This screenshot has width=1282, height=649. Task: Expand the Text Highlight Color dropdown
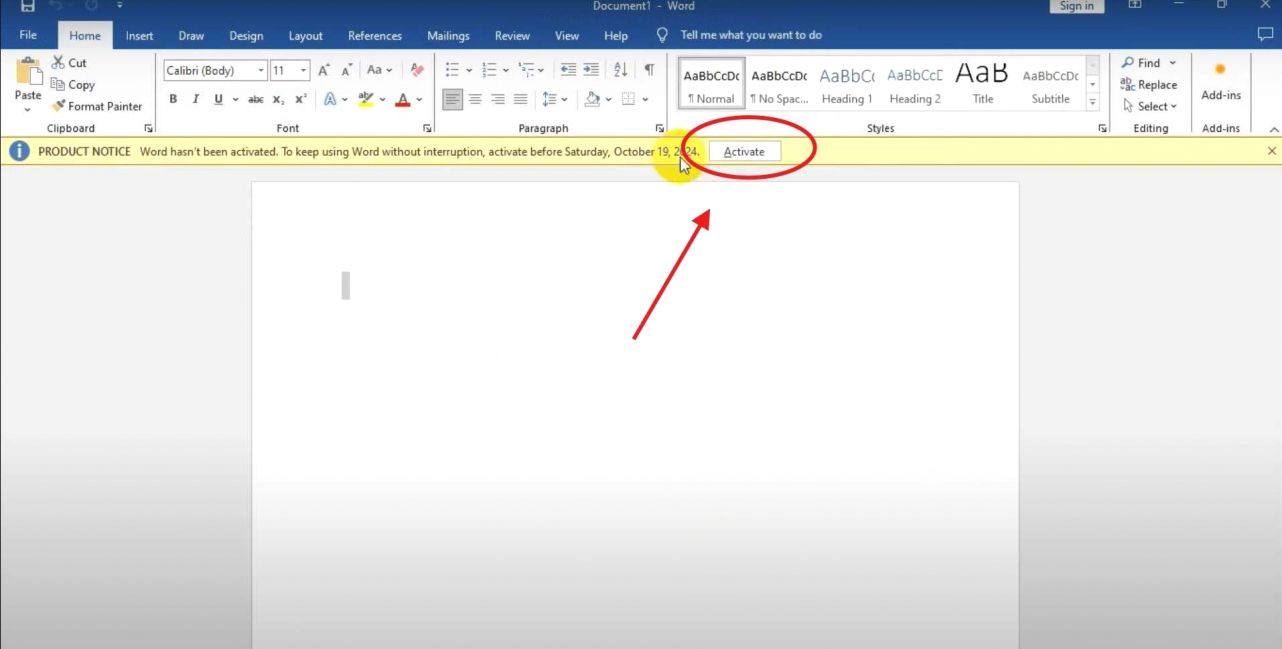pyautogui.click(x=381, y=99)
